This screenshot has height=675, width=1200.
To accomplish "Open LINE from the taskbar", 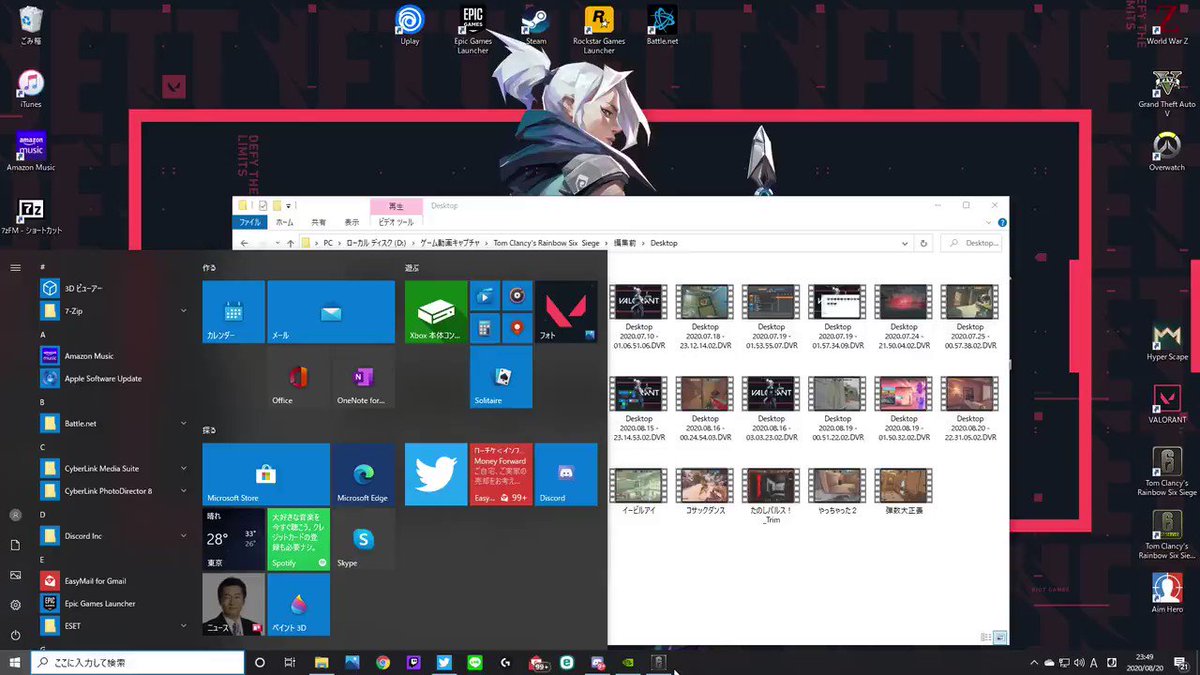I will click(x=475, y=662).
